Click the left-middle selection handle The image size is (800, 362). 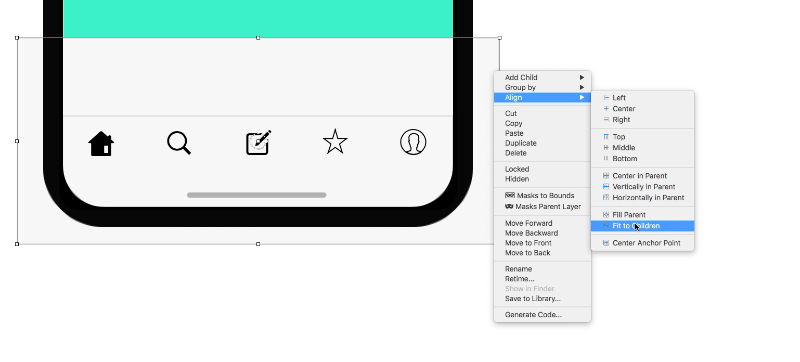pyautogui.click(x=17, y=141)
